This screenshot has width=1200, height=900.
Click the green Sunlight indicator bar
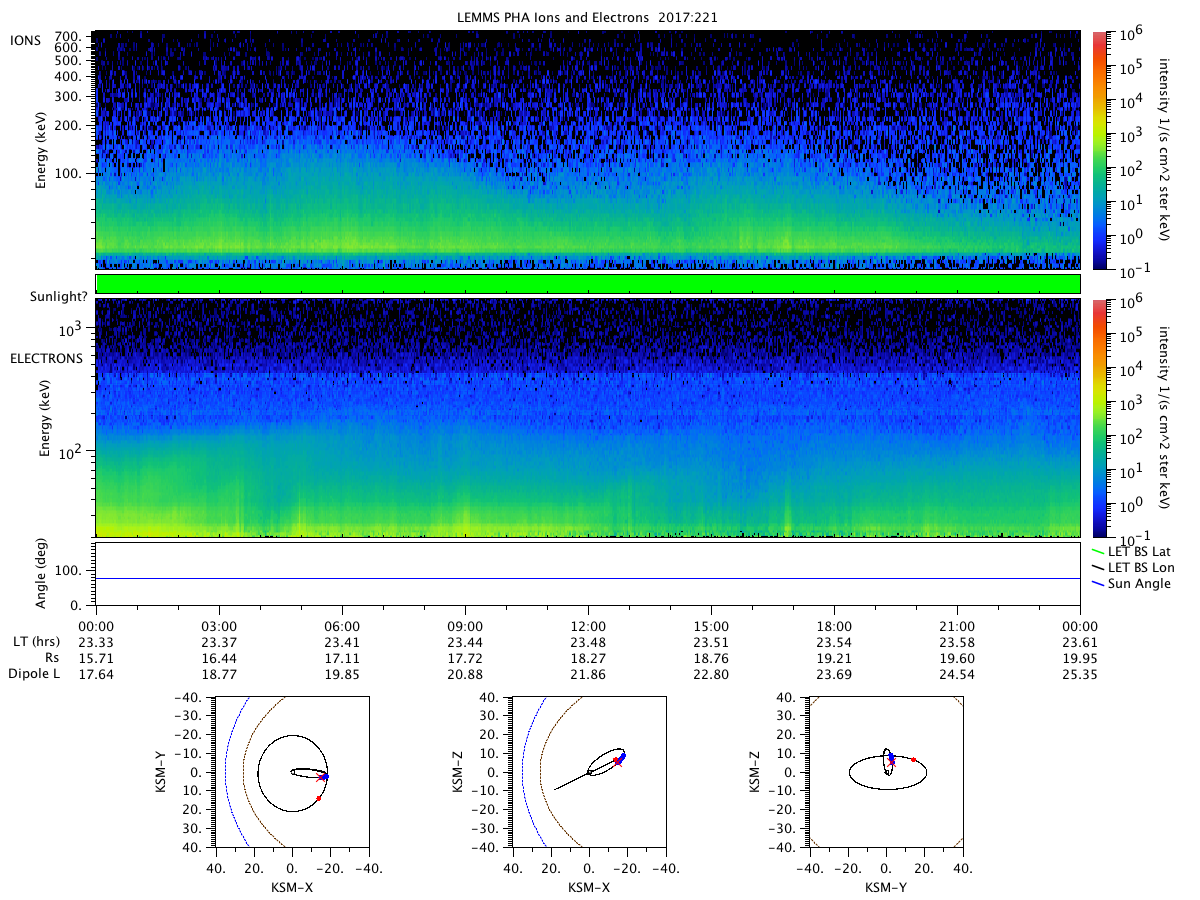point(588,284)
